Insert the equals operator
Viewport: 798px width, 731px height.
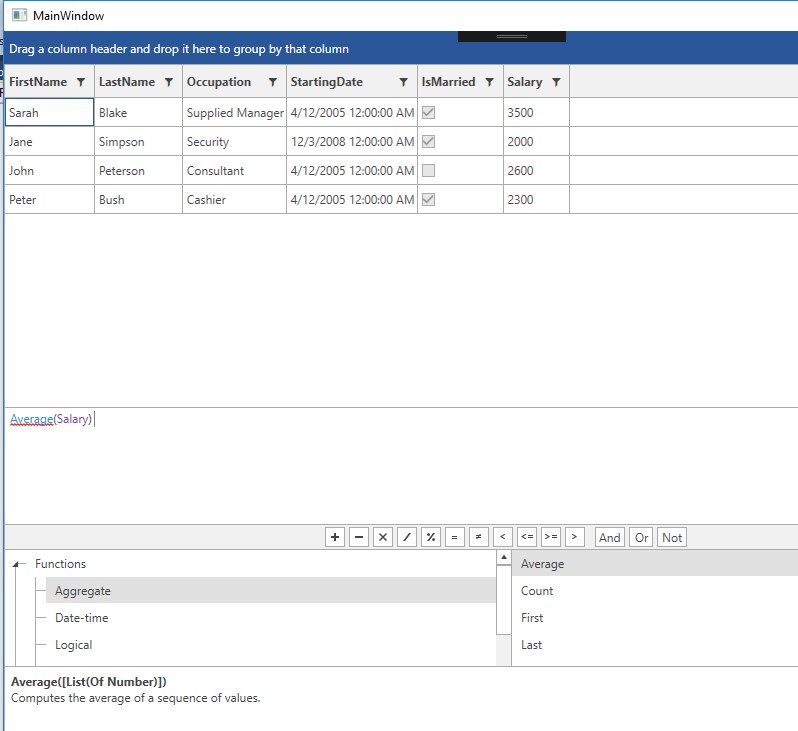tap(454, 537)
